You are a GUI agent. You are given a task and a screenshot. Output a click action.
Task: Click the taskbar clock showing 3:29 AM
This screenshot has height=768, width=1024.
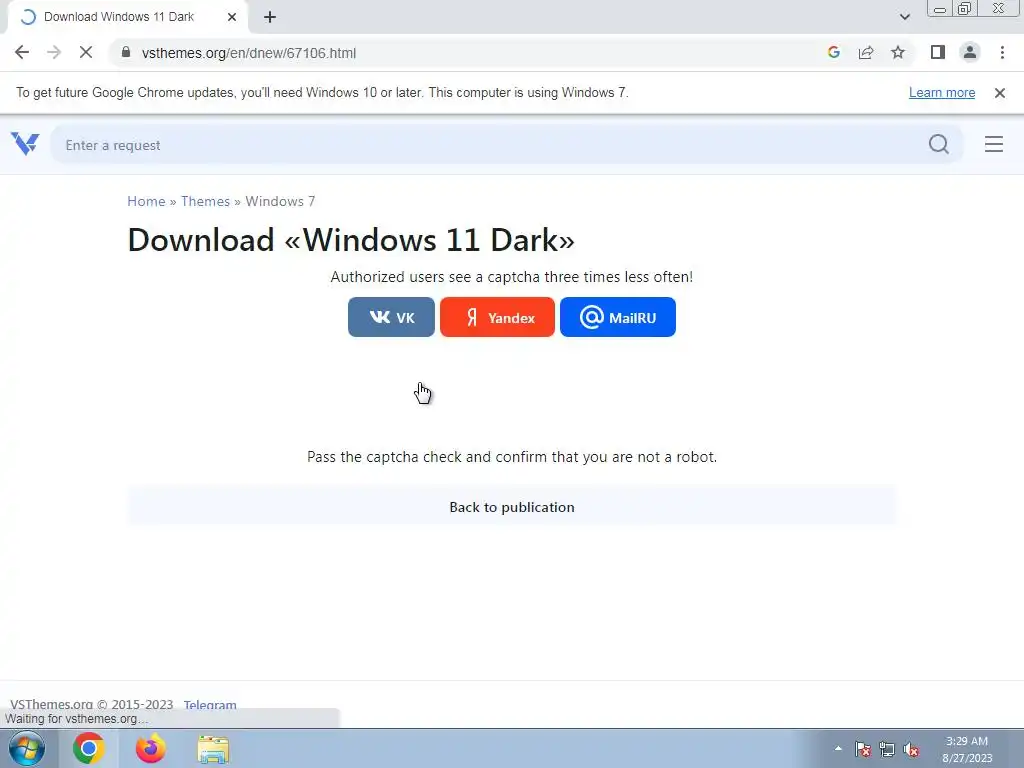click(x=967, y=749)
